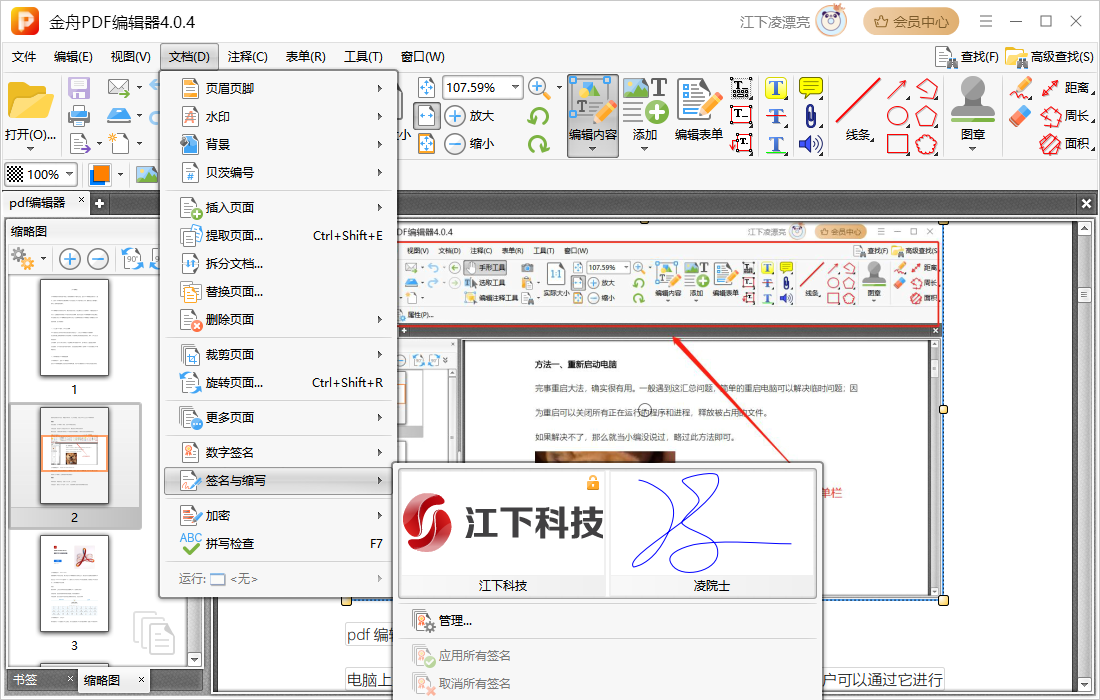The image size is (1100, 700).
Task: Click 管理... to manage signatures
Action: point(455,621)
